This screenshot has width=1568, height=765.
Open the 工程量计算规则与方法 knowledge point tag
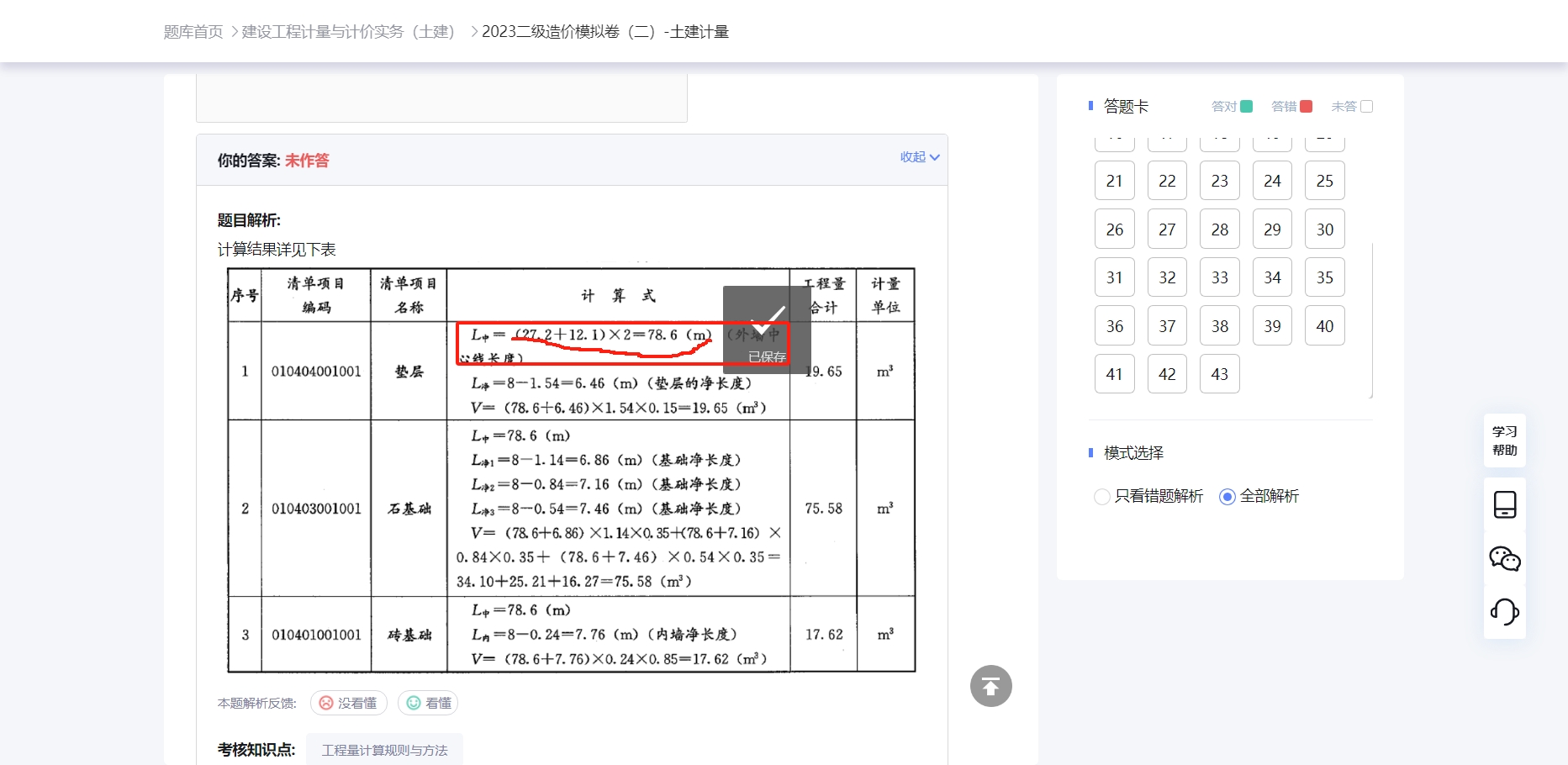pos(384,750)
